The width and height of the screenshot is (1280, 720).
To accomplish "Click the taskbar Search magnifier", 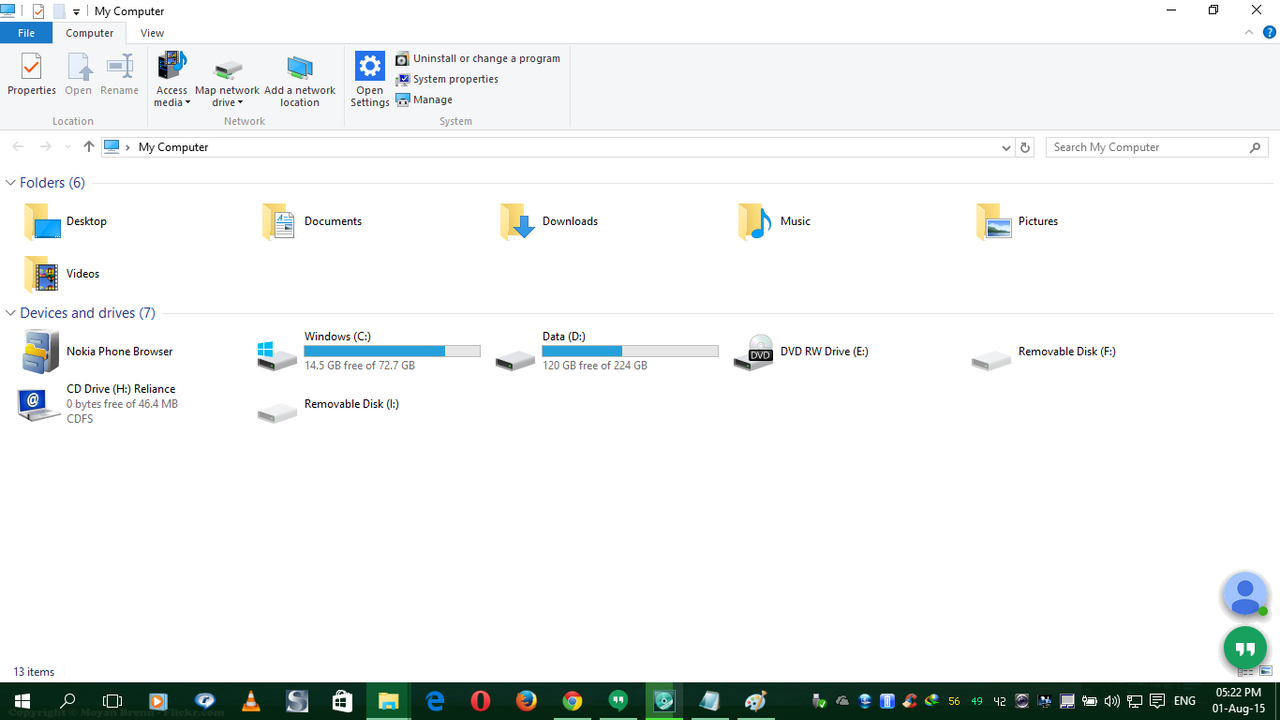I will (68, 701).
